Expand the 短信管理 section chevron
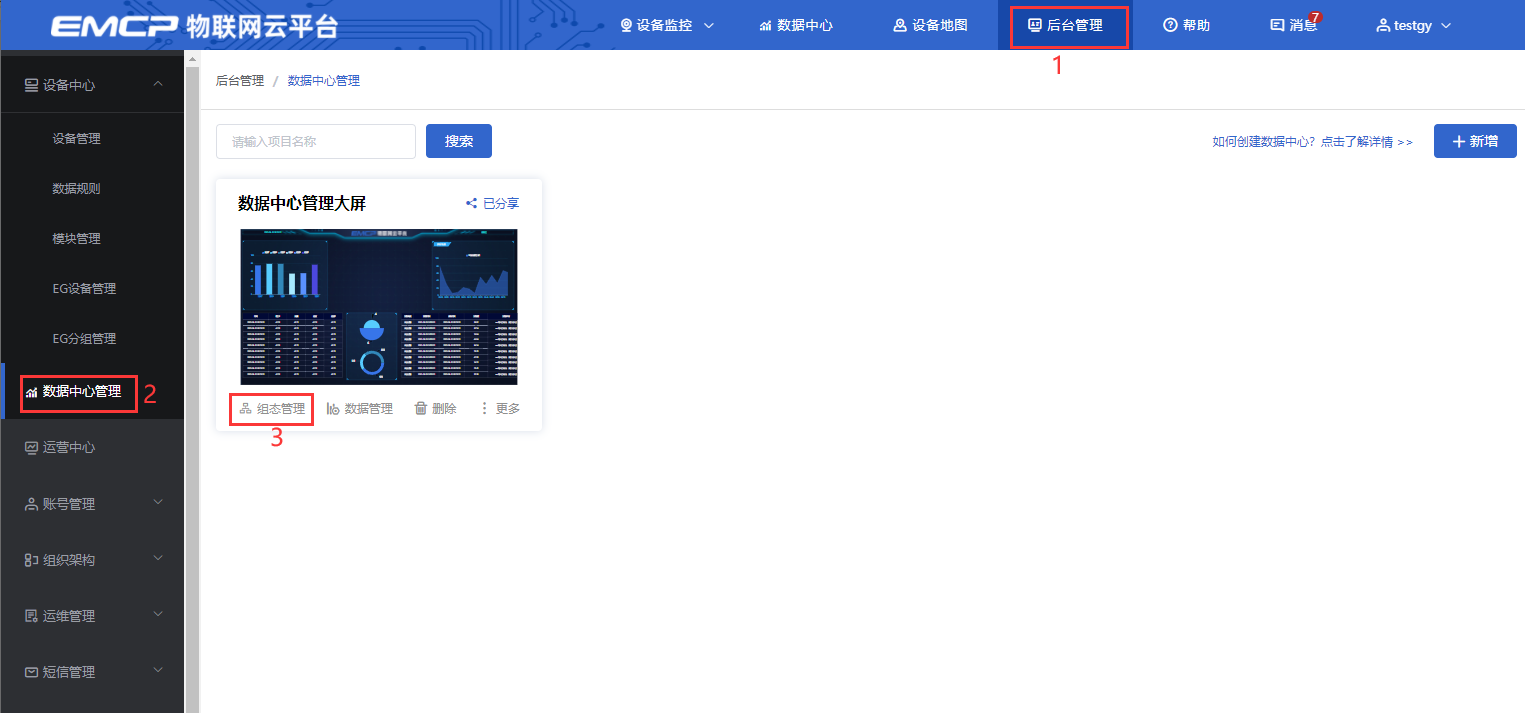Image resolution: width=1525 pixels, height=713 pixels. [158, 670]
